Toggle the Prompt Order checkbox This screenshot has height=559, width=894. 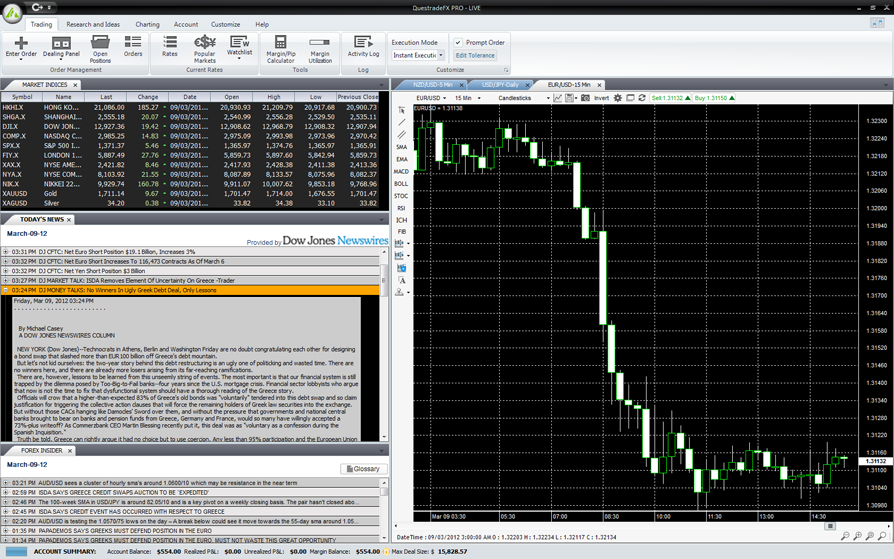coord(457,42)
